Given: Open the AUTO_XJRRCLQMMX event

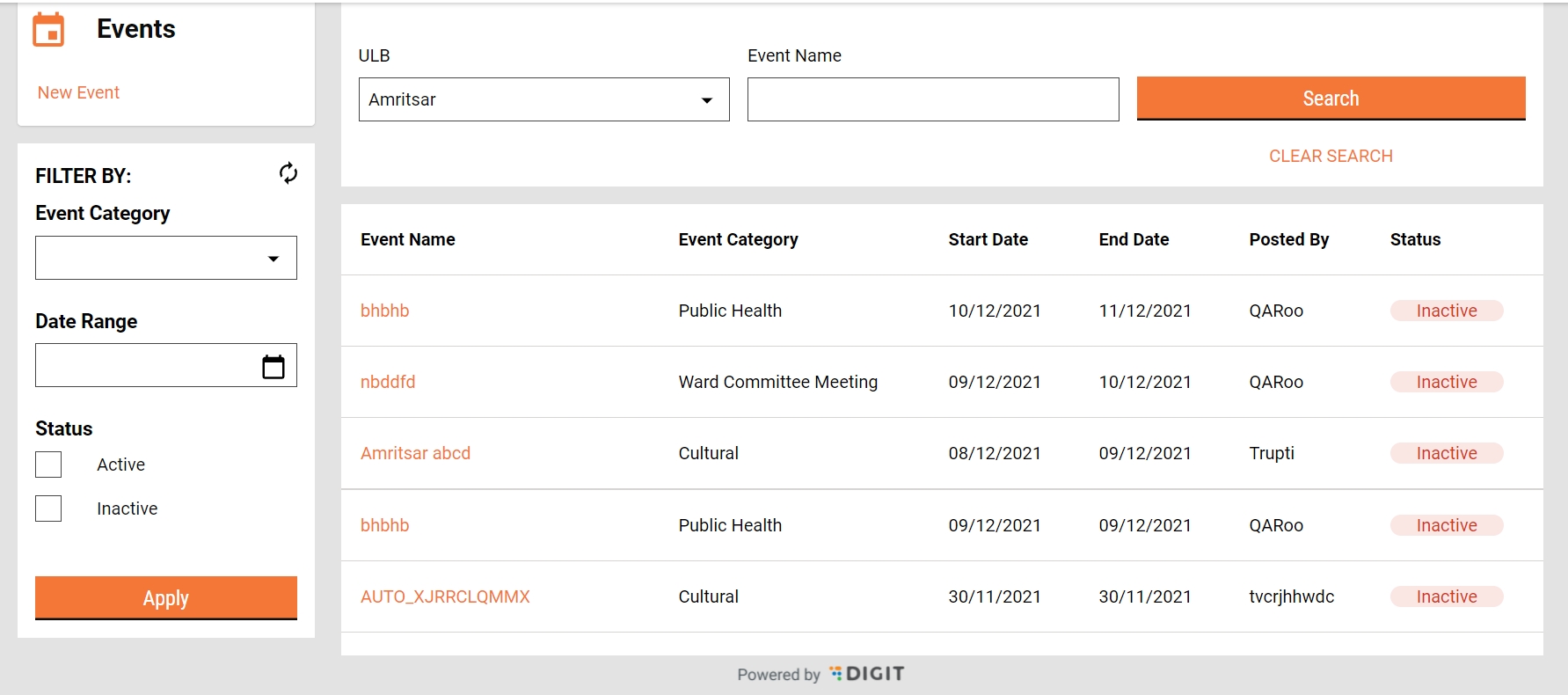Looking at the screenshot, I should (445, 596).
